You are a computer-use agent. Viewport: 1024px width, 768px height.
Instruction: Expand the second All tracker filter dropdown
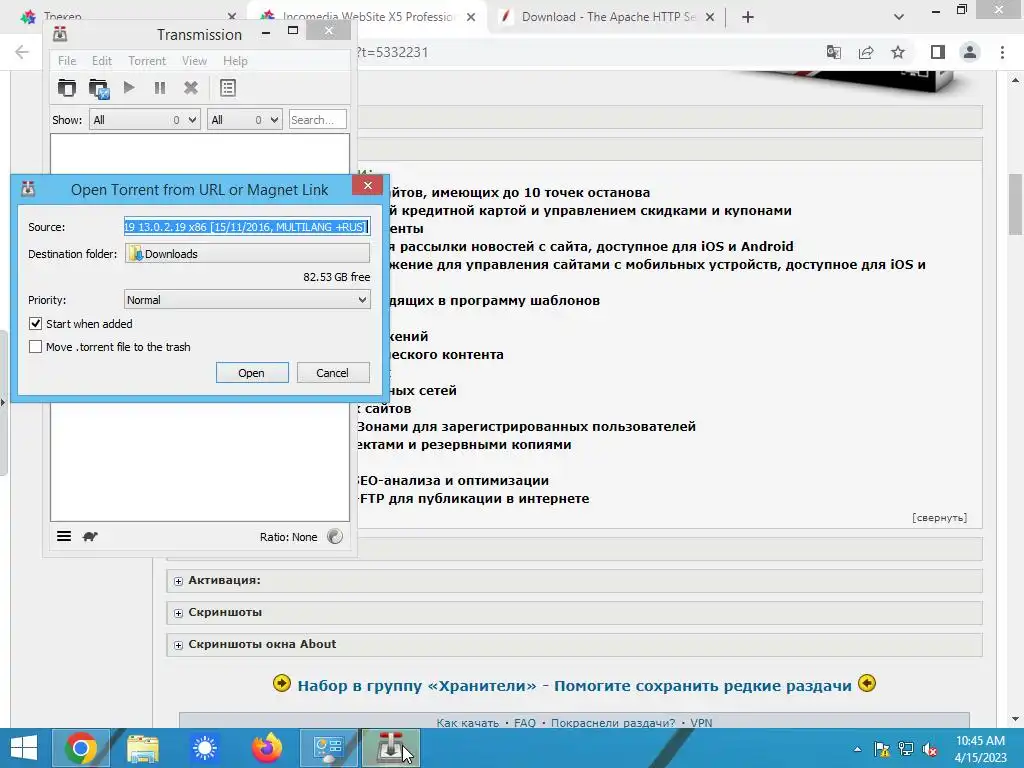245,120
